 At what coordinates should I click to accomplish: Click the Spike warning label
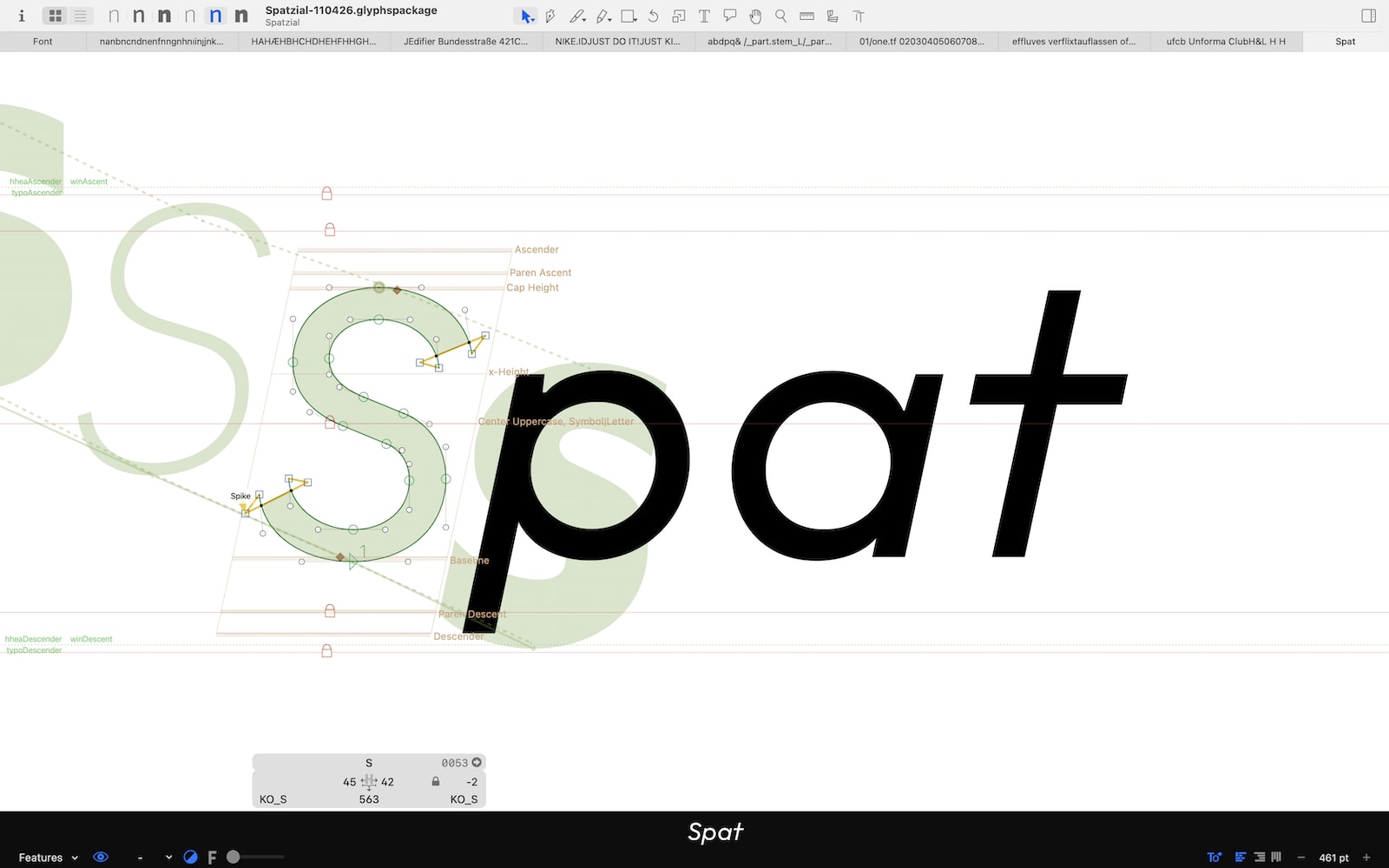[x=240, y=496]
